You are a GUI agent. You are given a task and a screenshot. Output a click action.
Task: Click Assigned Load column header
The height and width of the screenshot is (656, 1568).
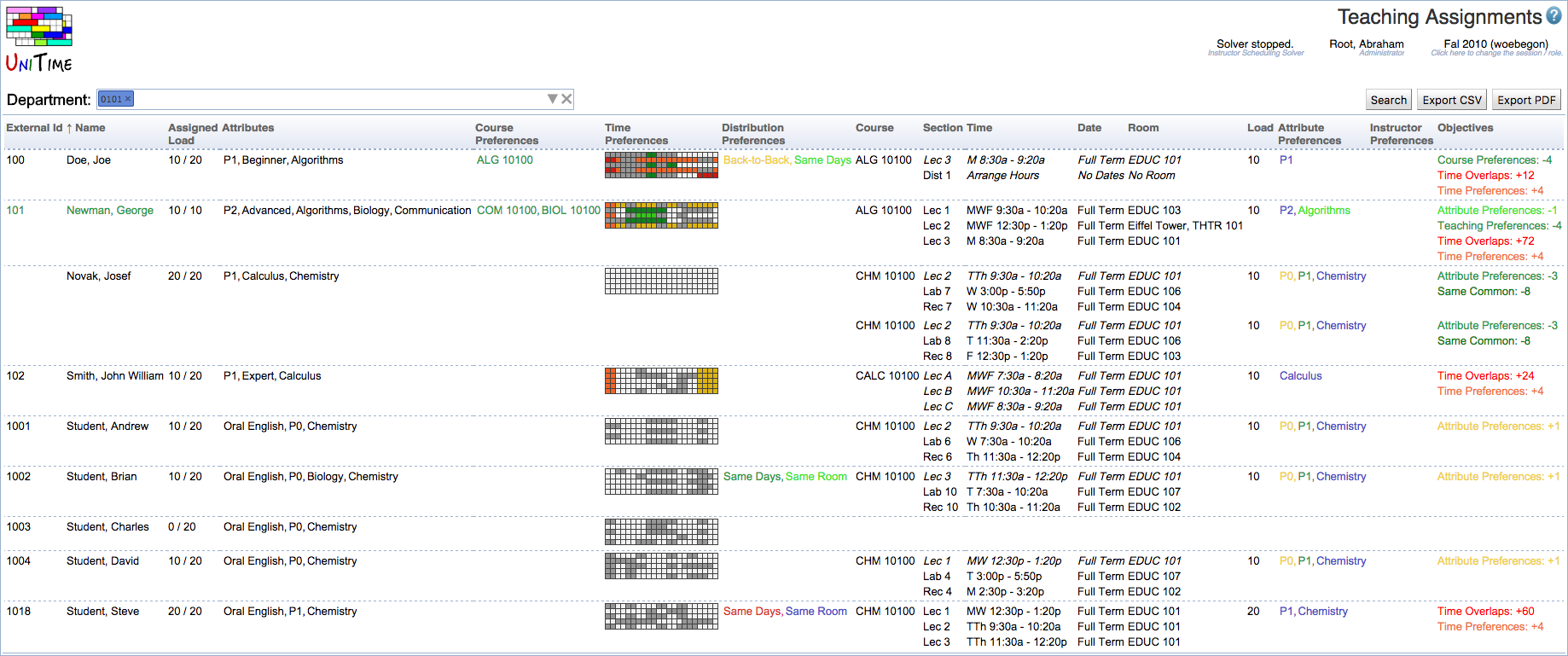pos(192,134)
